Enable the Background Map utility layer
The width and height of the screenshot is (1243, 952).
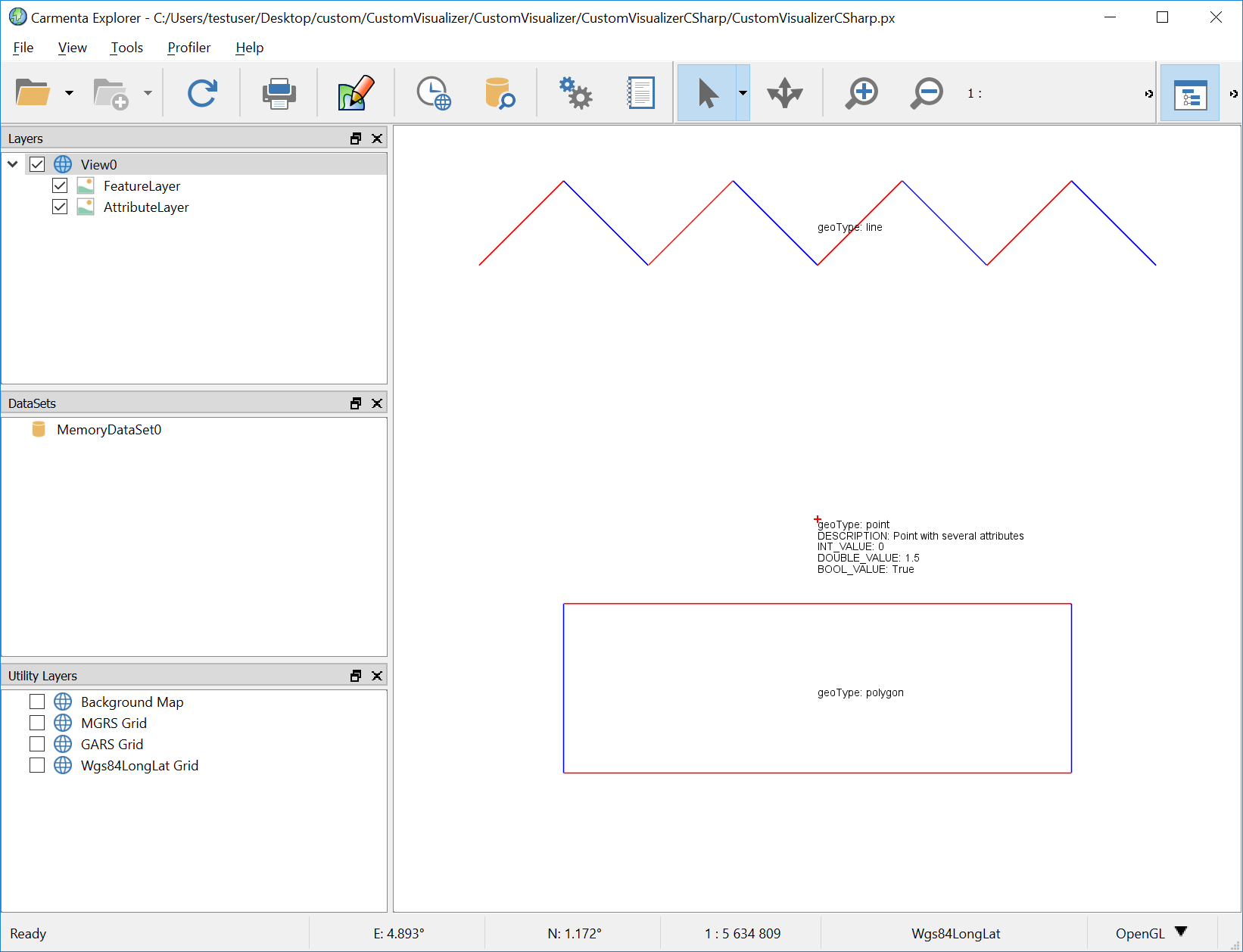coord(37,702)
